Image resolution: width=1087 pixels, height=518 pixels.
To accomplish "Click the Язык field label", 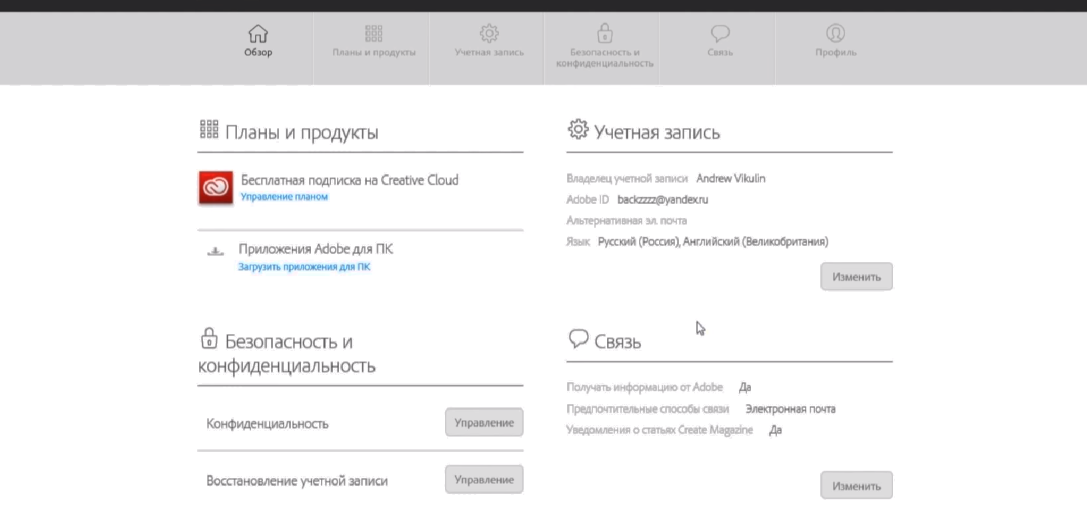I will coord(578,242).
